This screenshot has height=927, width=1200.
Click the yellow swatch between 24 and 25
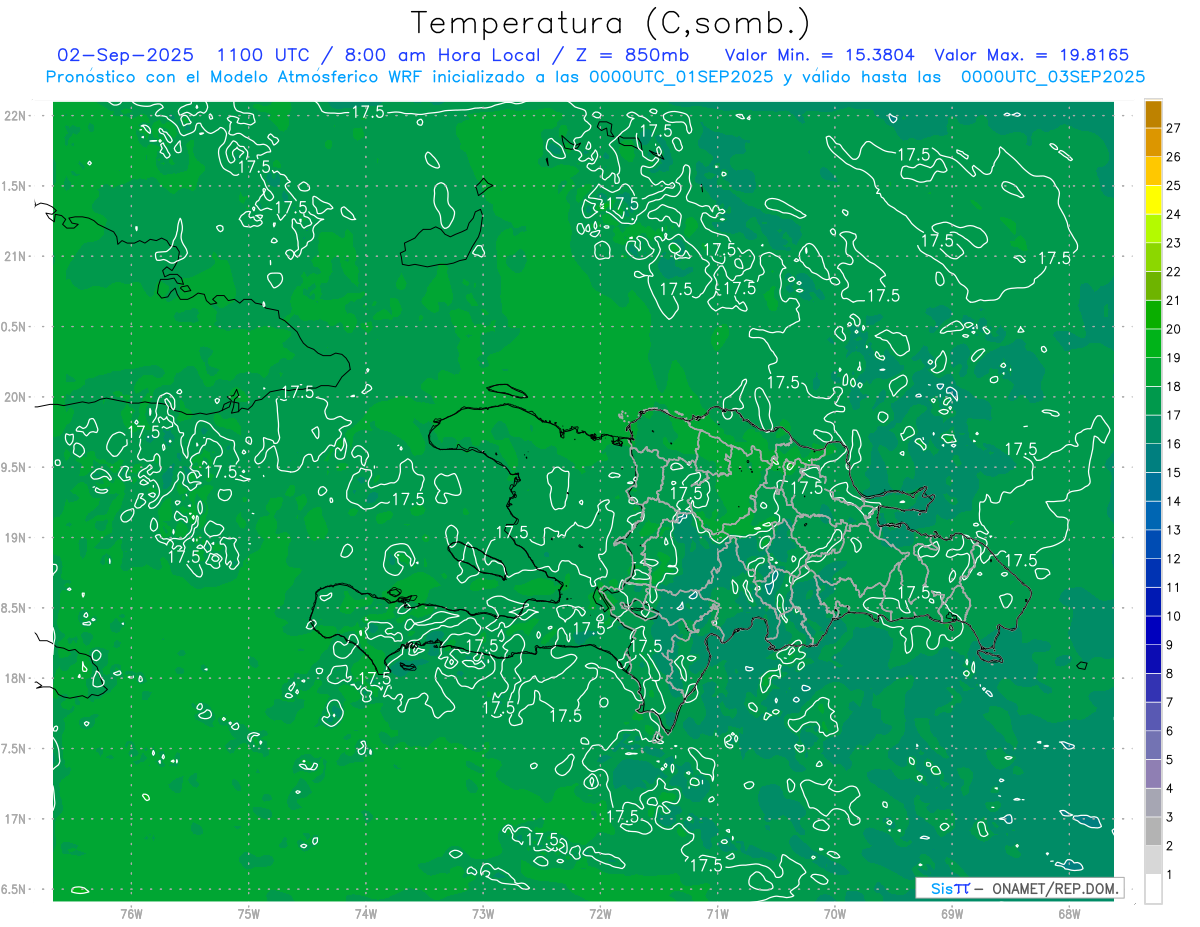click(1153, 200)
